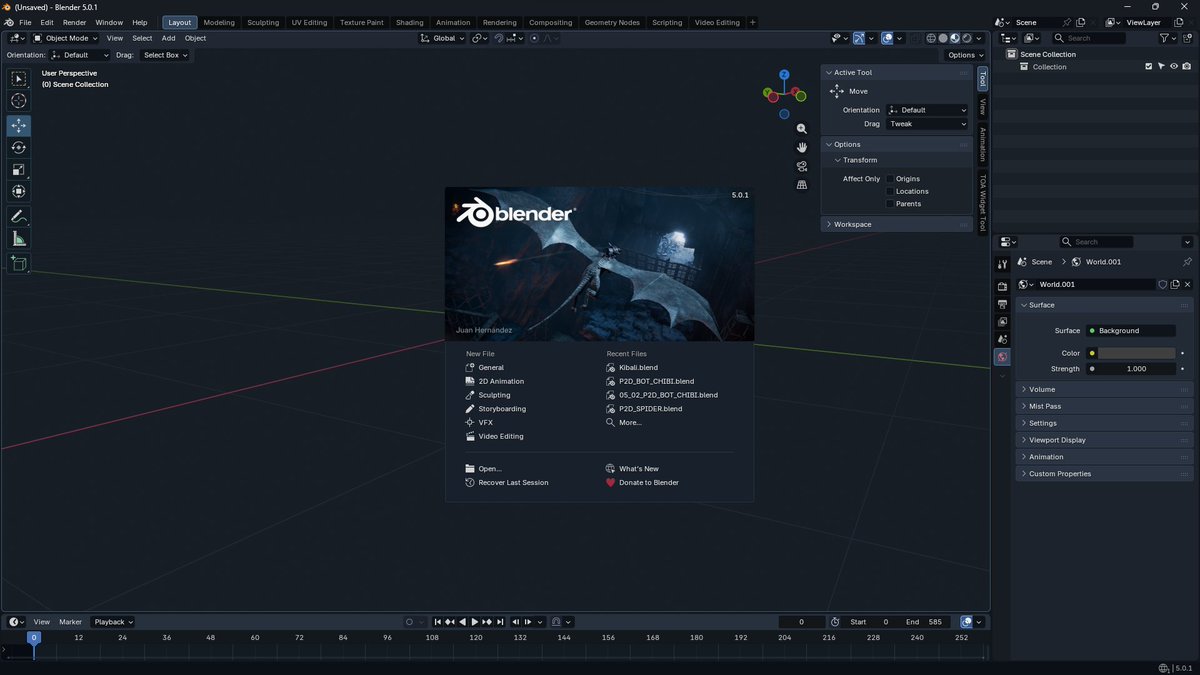Viewport: 1200px width, 675px height.
Task: Duplicate World.001 with new world icon
Action: click(1175, 284)
